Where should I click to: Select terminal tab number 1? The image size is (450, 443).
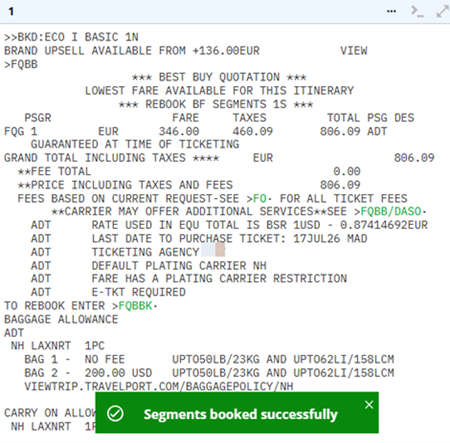coord(11,11)
